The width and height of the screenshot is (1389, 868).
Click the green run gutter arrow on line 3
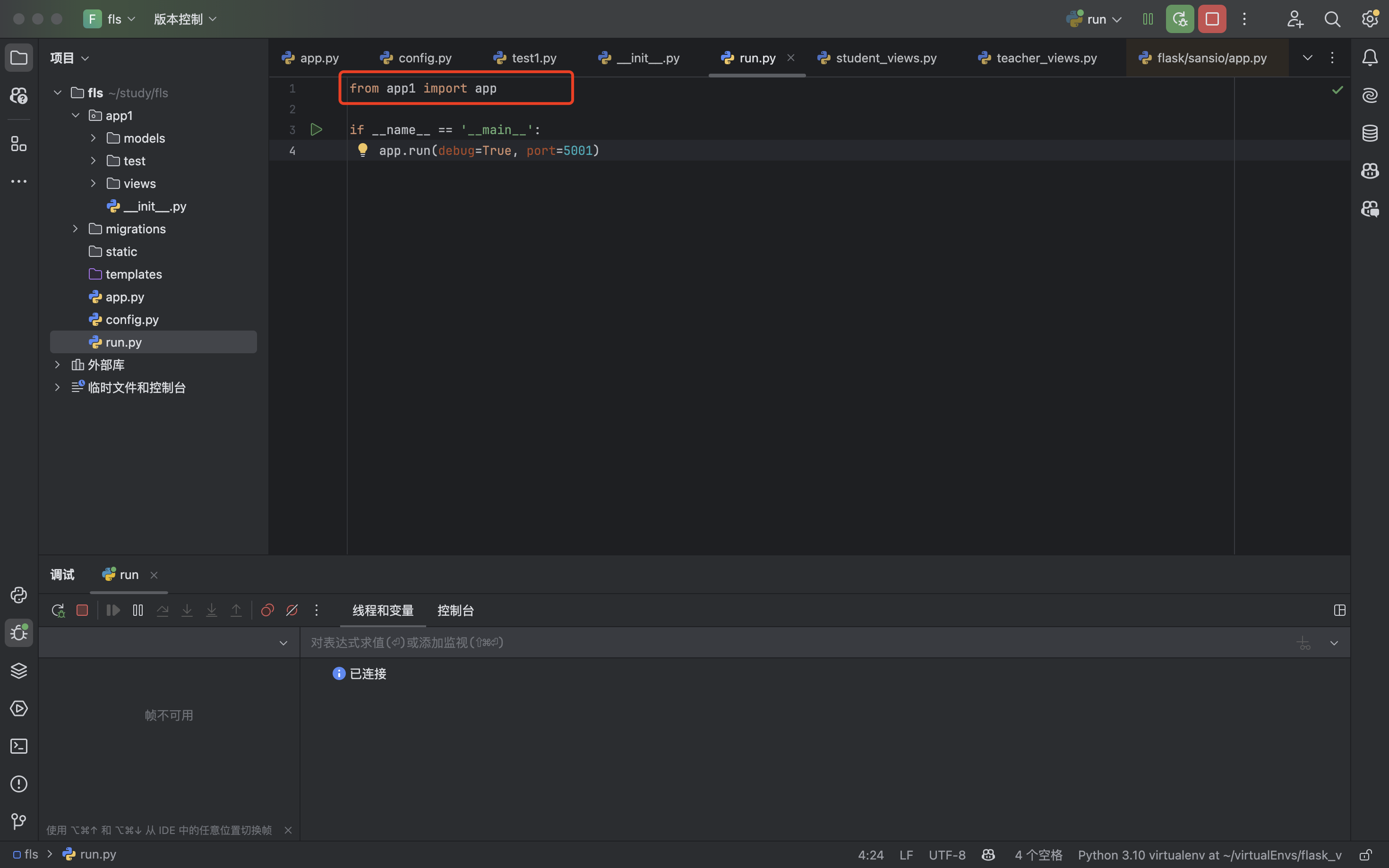(316, 130)
